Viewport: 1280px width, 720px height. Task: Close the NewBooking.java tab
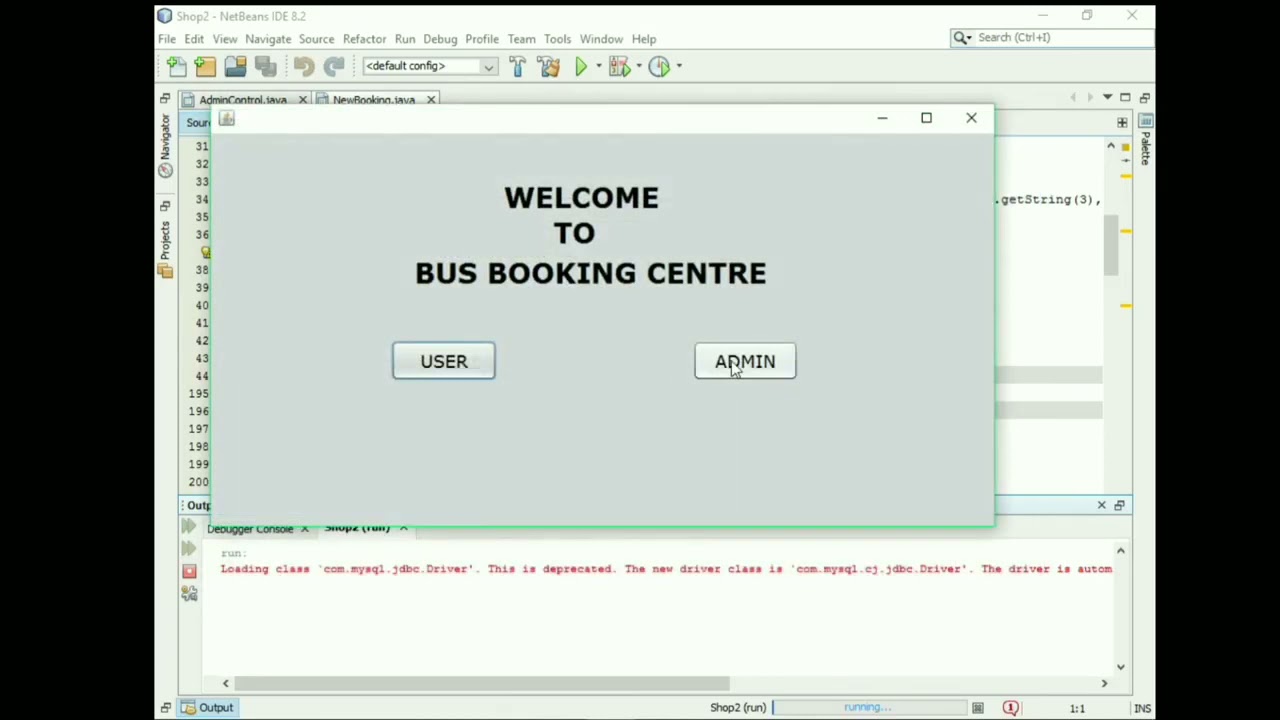click(431, 100)
